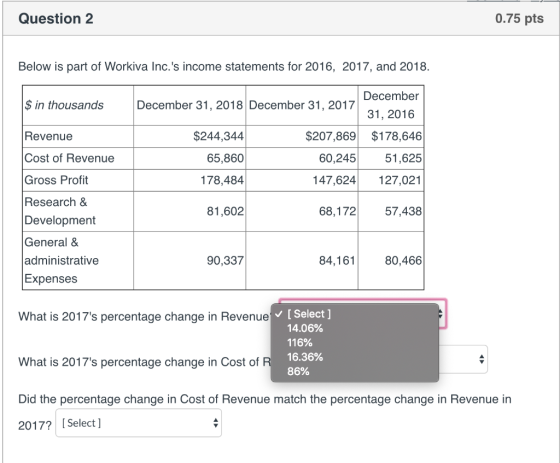560x463 pixels.
Task: Choose 86% from the open dropdown
Action: pos(355,371)
